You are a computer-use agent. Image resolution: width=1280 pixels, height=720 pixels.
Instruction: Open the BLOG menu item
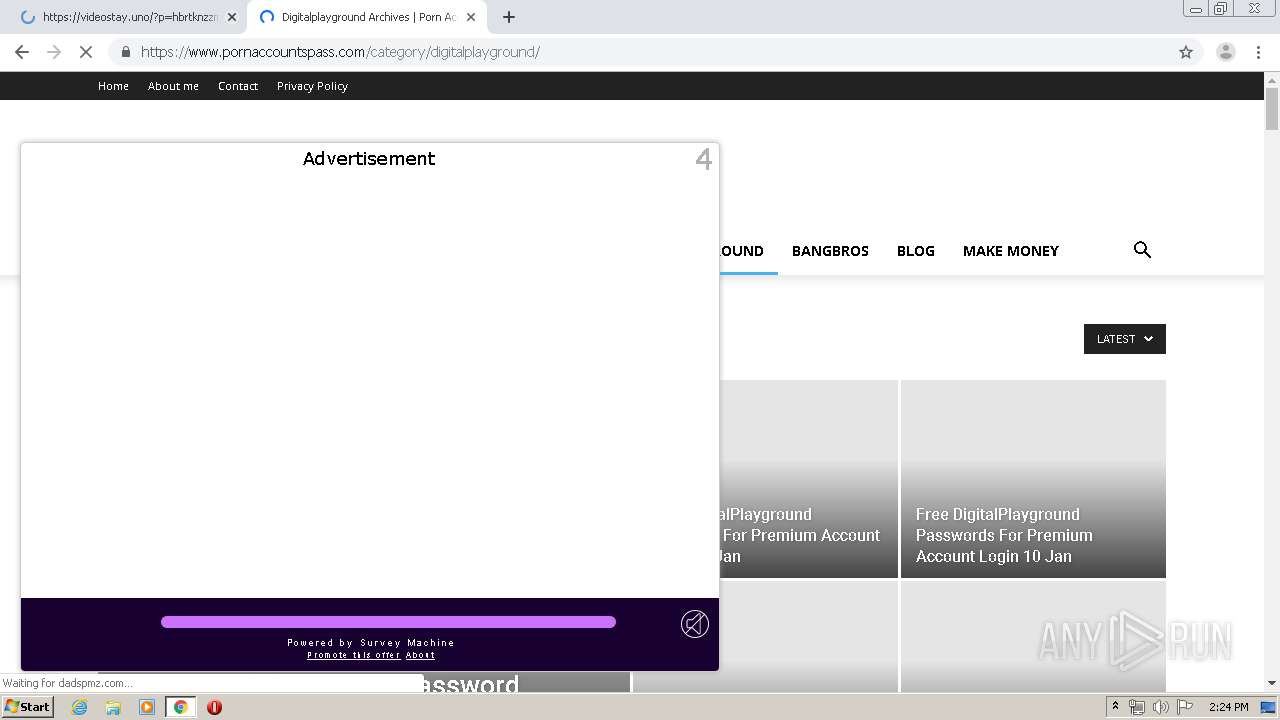pos(916,251)
